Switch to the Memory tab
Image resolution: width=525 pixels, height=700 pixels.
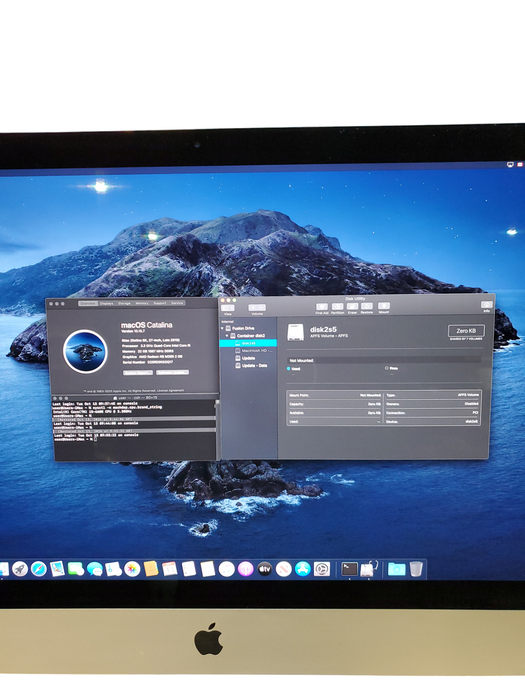coord(142,303)
